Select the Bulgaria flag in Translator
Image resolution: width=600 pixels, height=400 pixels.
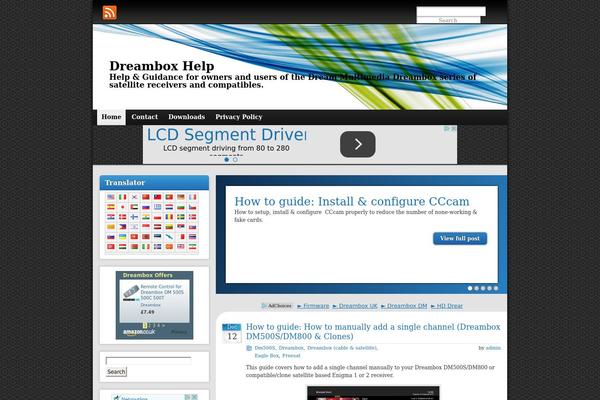181,207
